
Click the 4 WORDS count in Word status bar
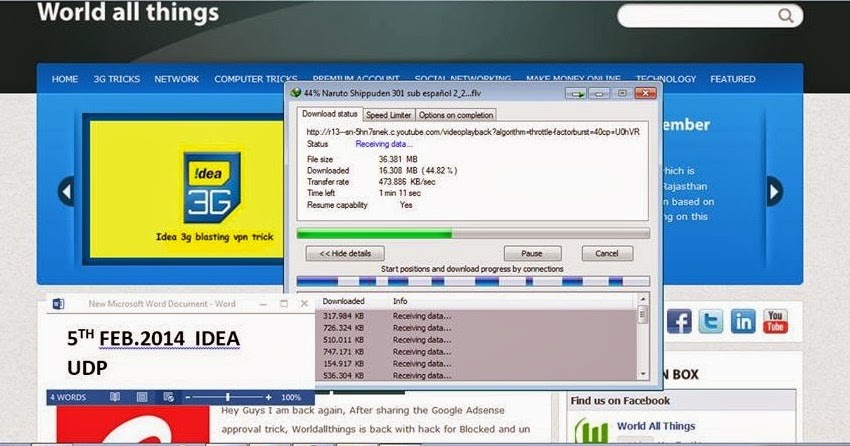68,397
